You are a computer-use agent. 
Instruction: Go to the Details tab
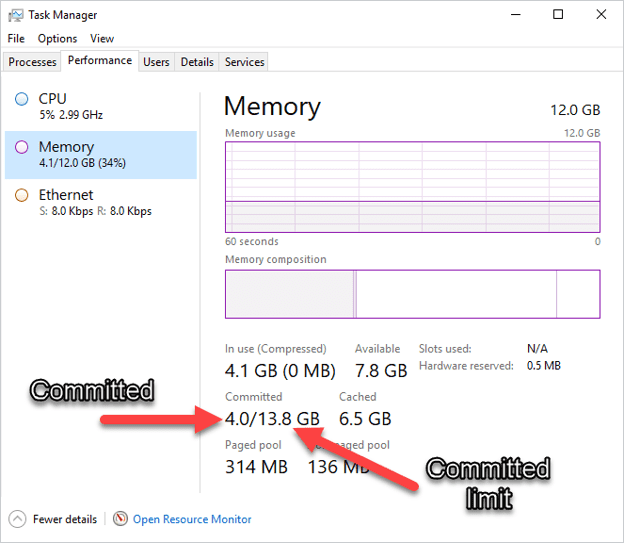pyautogui.click(x=197, y=62)
